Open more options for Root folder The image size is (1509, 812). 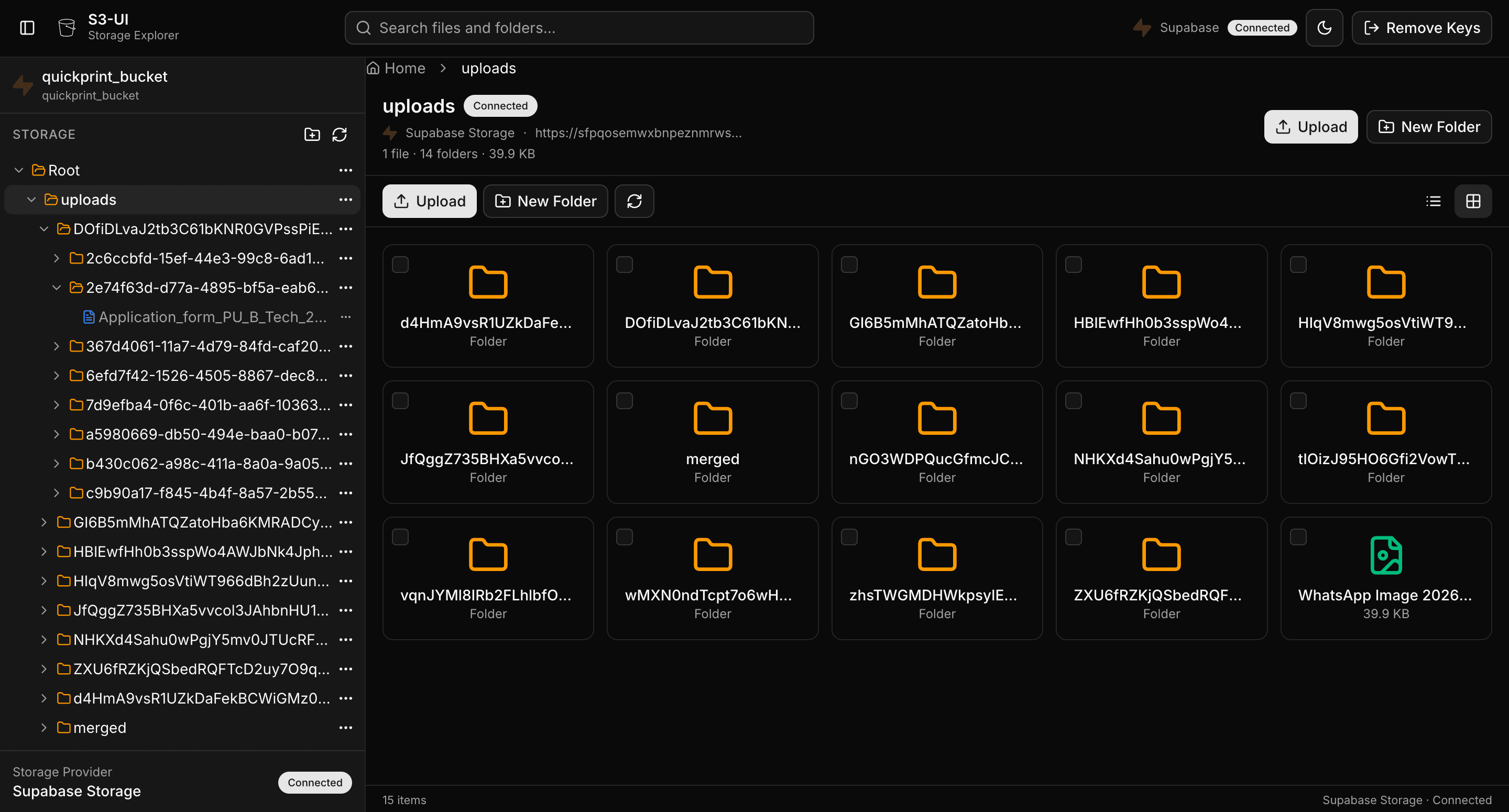(x=346, y=170)
